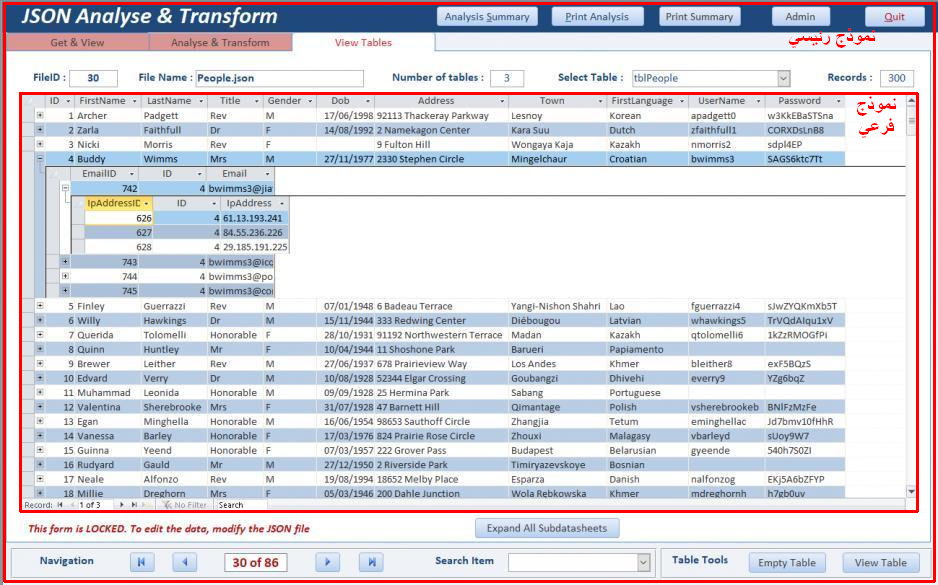938x585 pixels.
Task: Open Search Item combo box dropdown
Action: coord(644,562)
